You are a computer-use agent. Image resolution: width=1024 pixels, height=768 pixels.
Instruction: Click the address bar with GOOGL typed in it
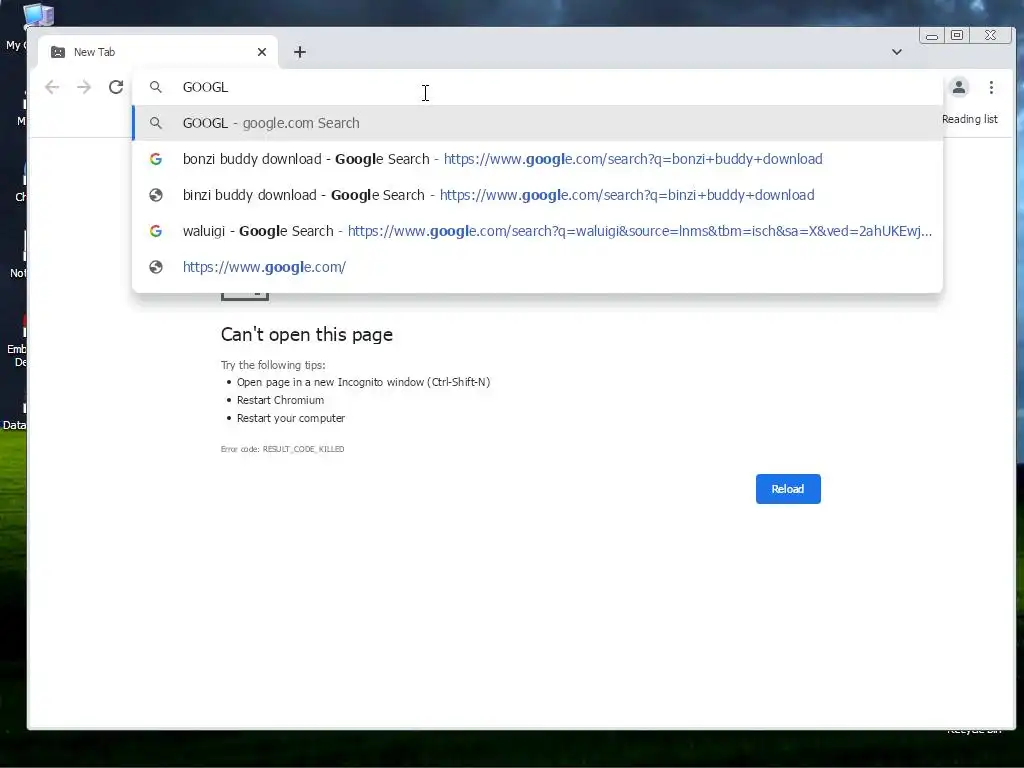click(x=537, y=87)
